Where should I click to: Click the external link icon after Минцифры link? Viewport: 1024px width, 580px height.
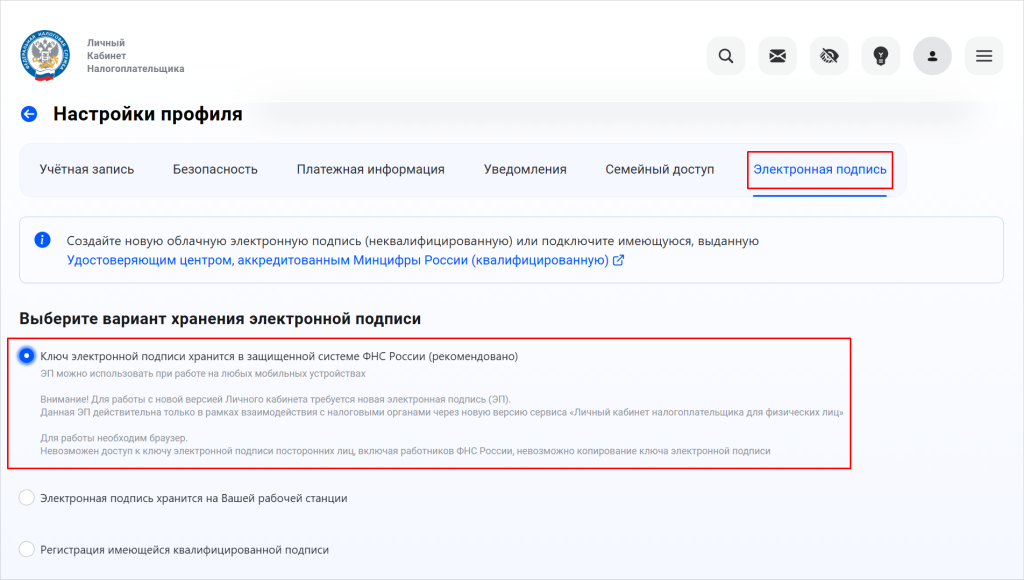[x=619, y=261]
